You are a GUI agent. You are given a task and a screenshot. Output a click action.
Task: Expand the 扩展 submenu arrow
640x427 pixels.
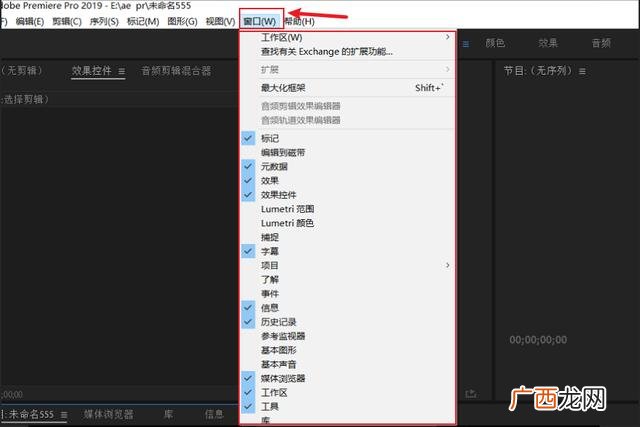coord(448,69)
